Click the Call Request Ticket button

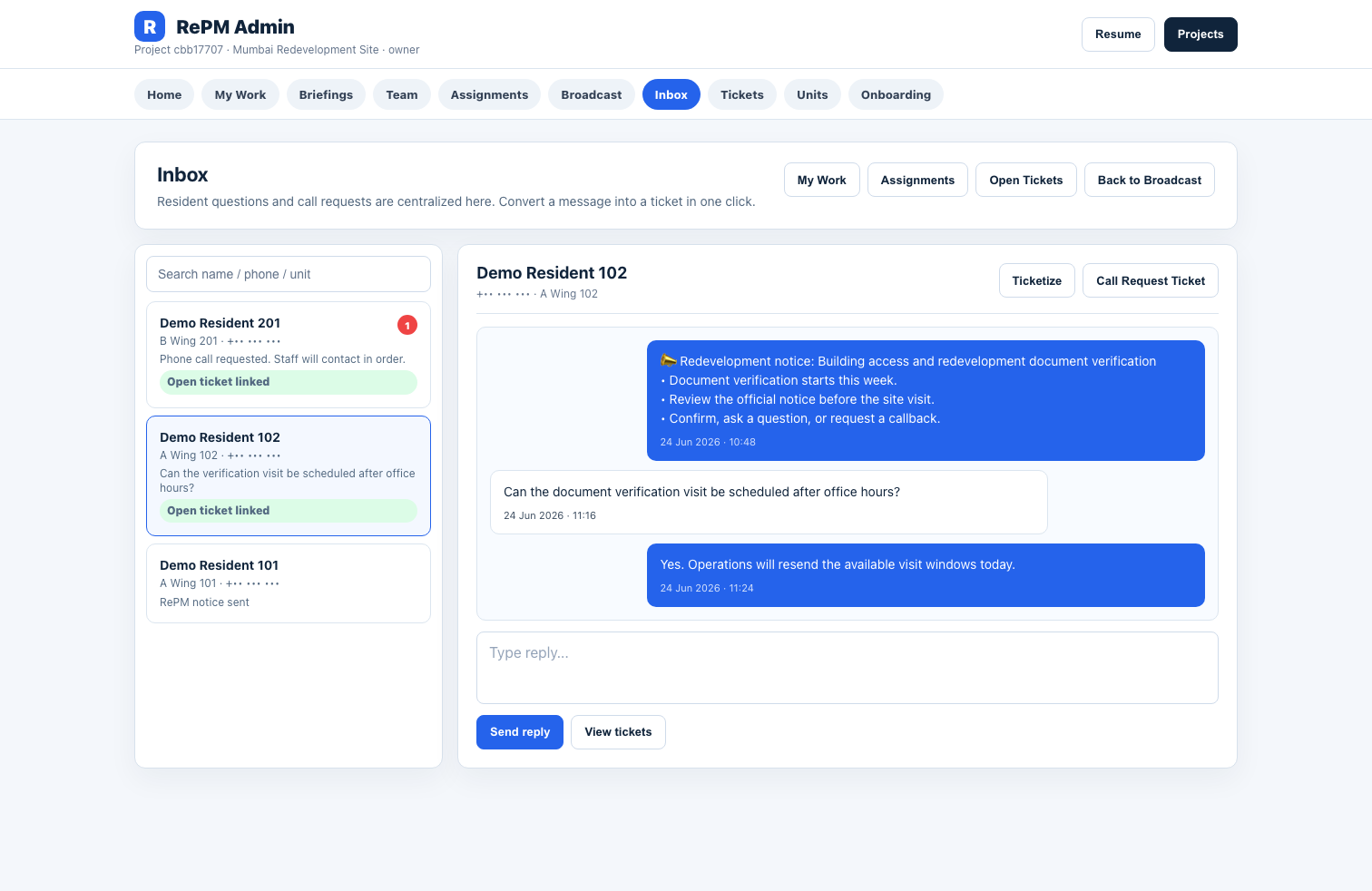1151,280
